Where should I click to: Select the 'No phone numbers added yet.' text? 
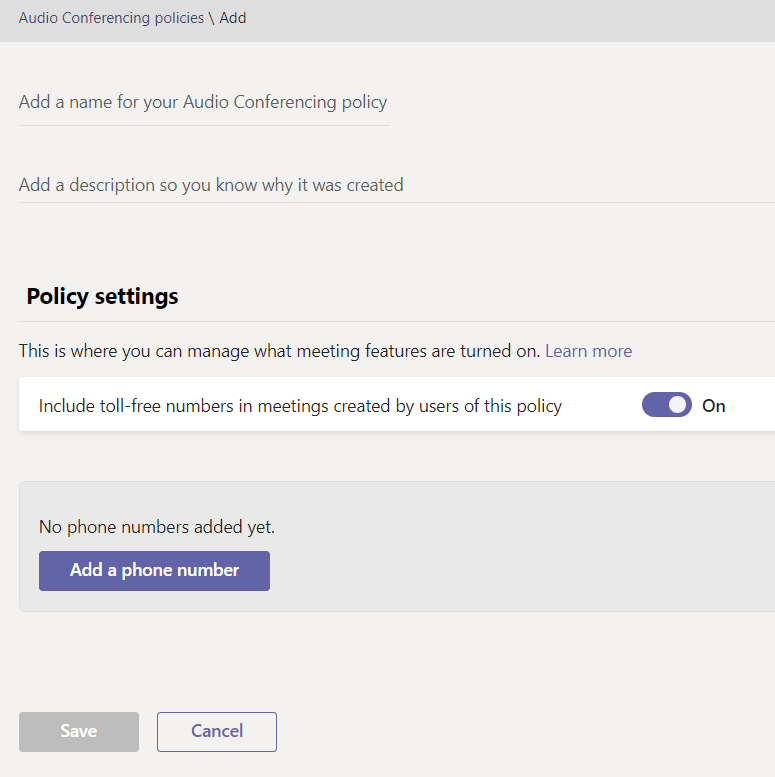tap(157, 527)
